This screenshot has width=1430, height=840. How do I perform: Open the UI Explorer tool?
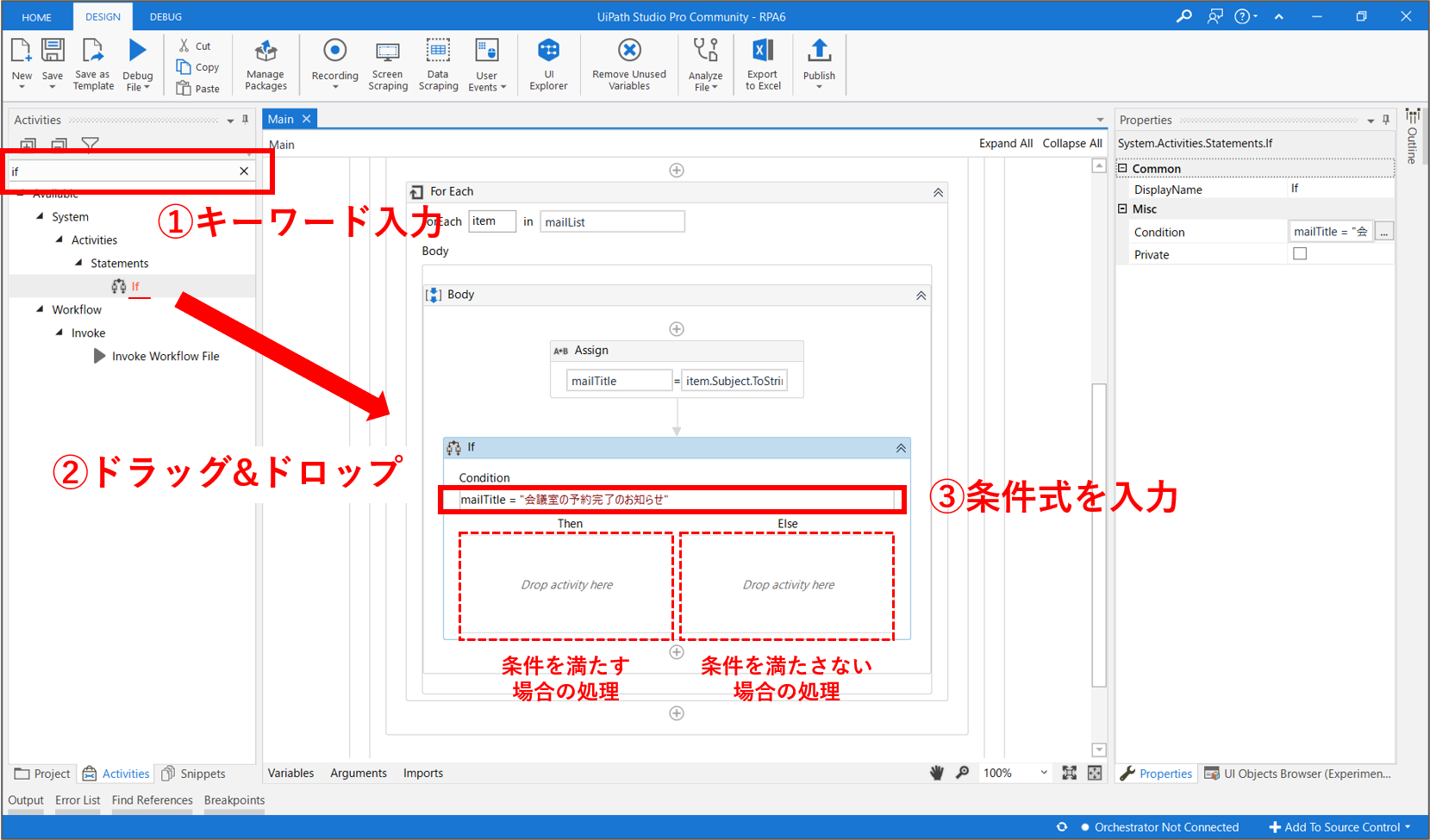tap(548, 52)
